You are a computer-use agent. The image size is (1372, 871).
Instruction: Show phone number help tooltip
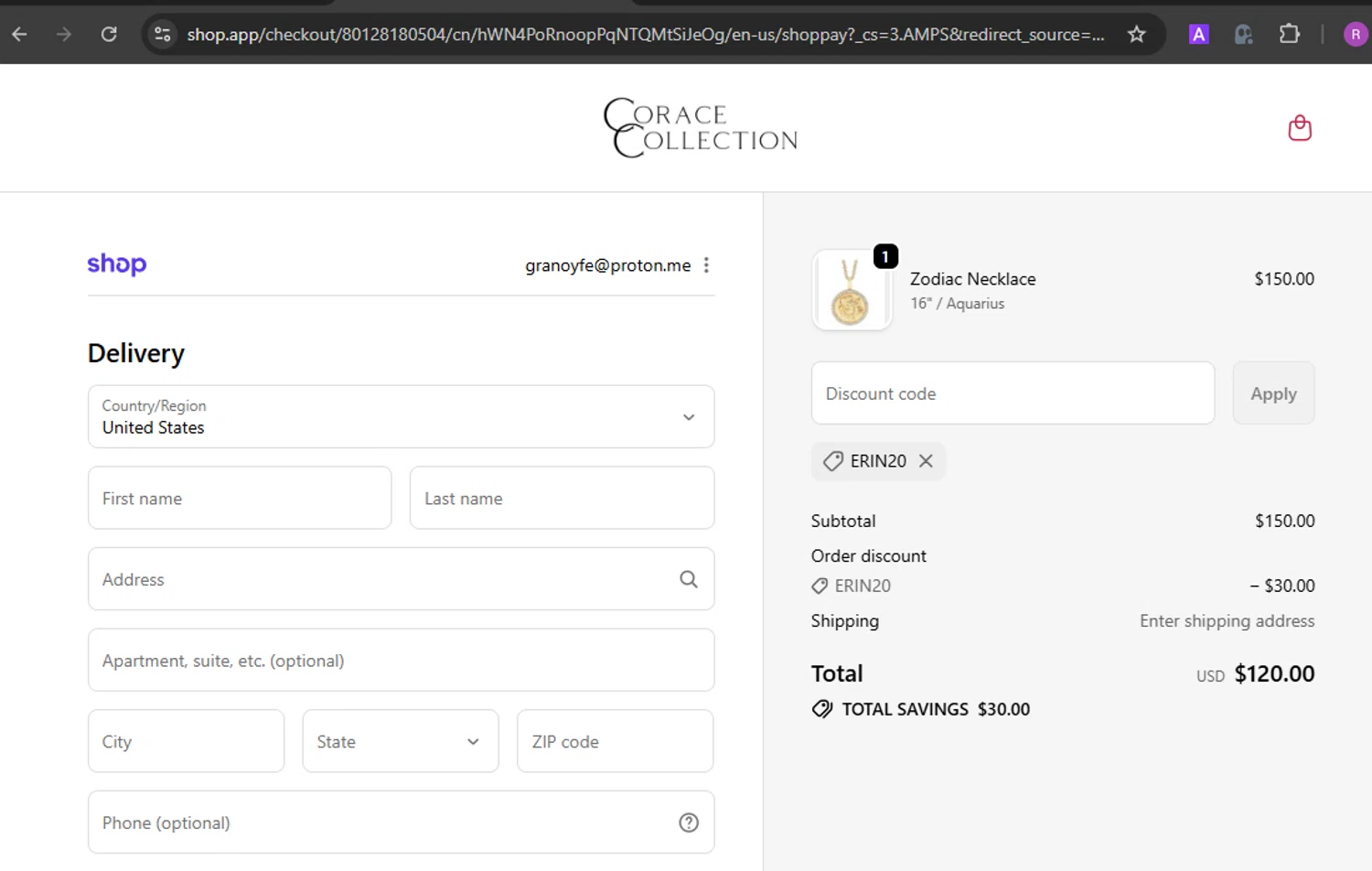coord(689,823)
